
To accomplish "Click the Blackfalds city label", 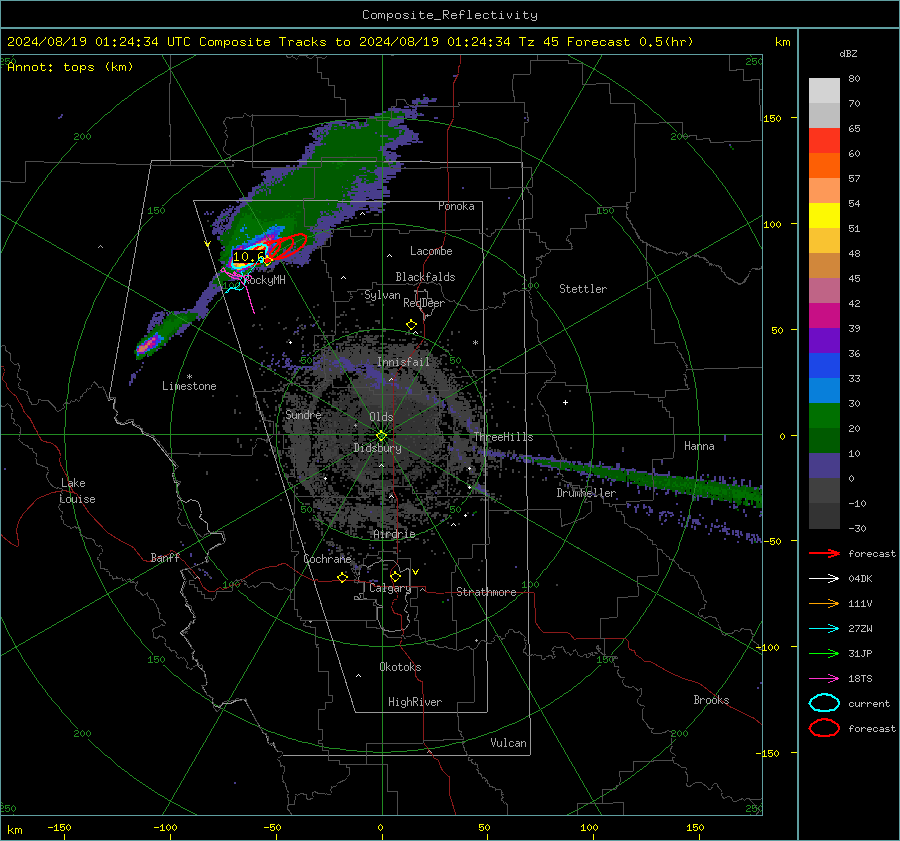I will [x=425, y=277].
